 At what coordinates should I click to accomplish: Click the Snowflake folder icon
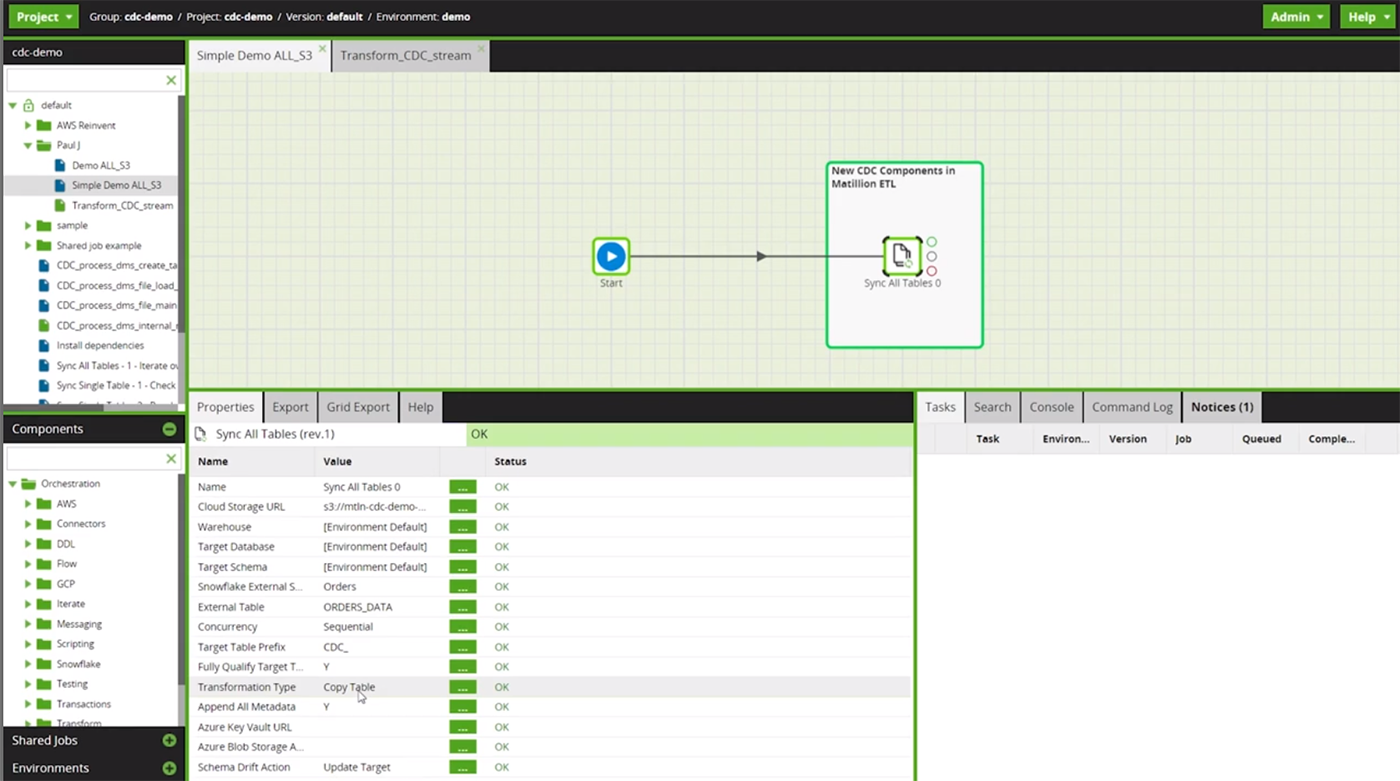coord(44,664)
